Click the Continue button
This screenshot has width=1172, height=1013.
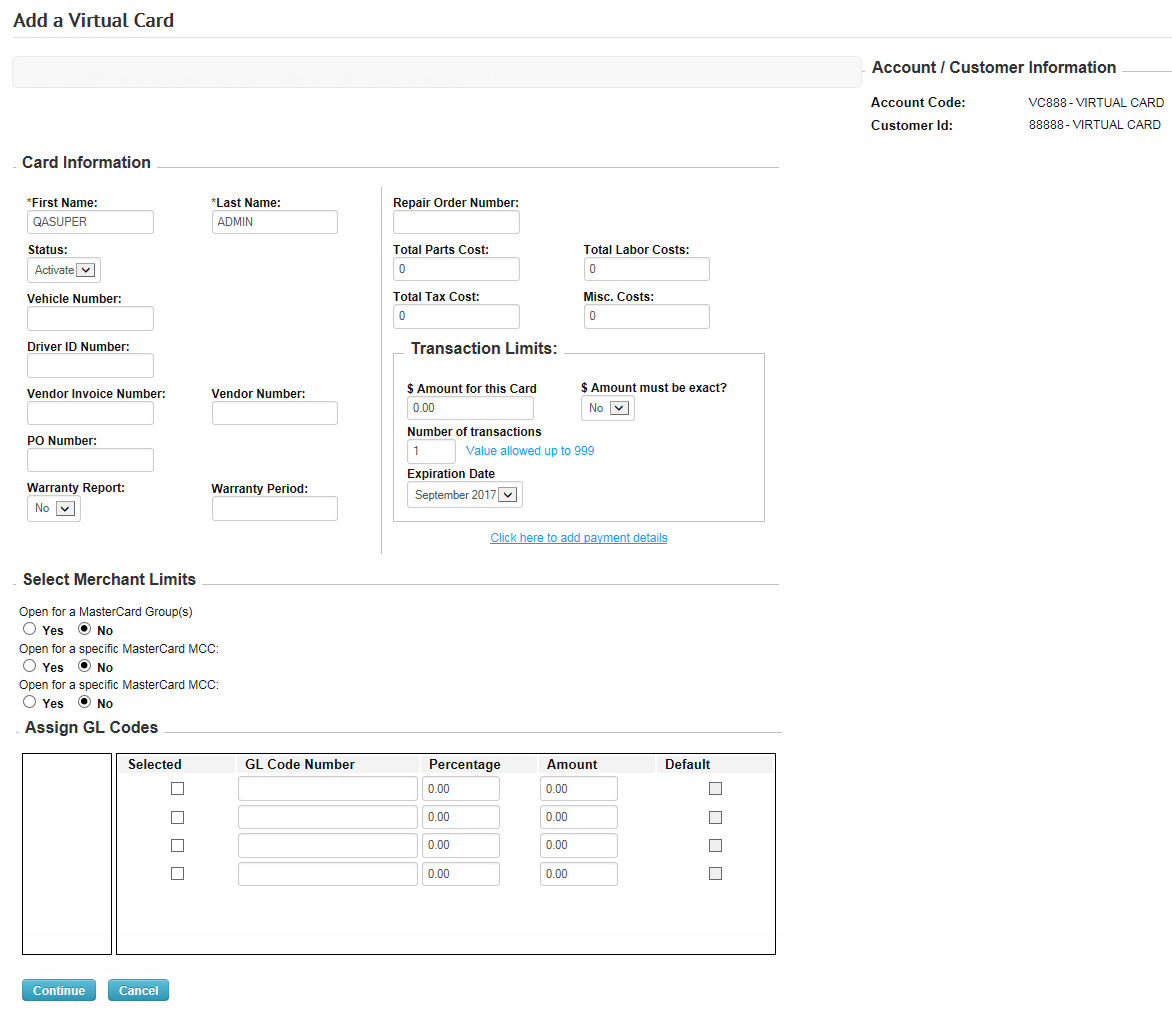(x=58, y=990)
